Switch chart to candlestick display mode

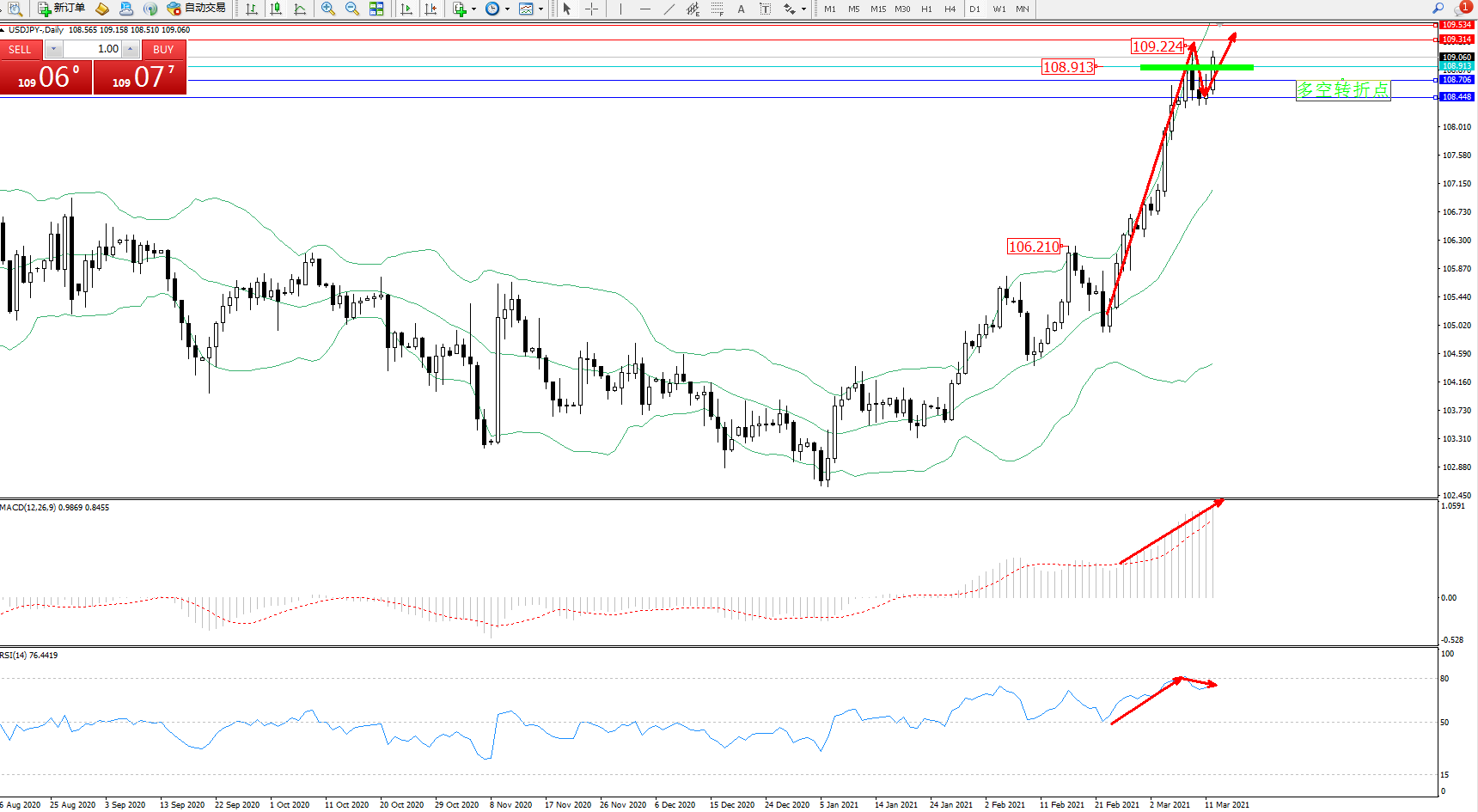(276, 9)
